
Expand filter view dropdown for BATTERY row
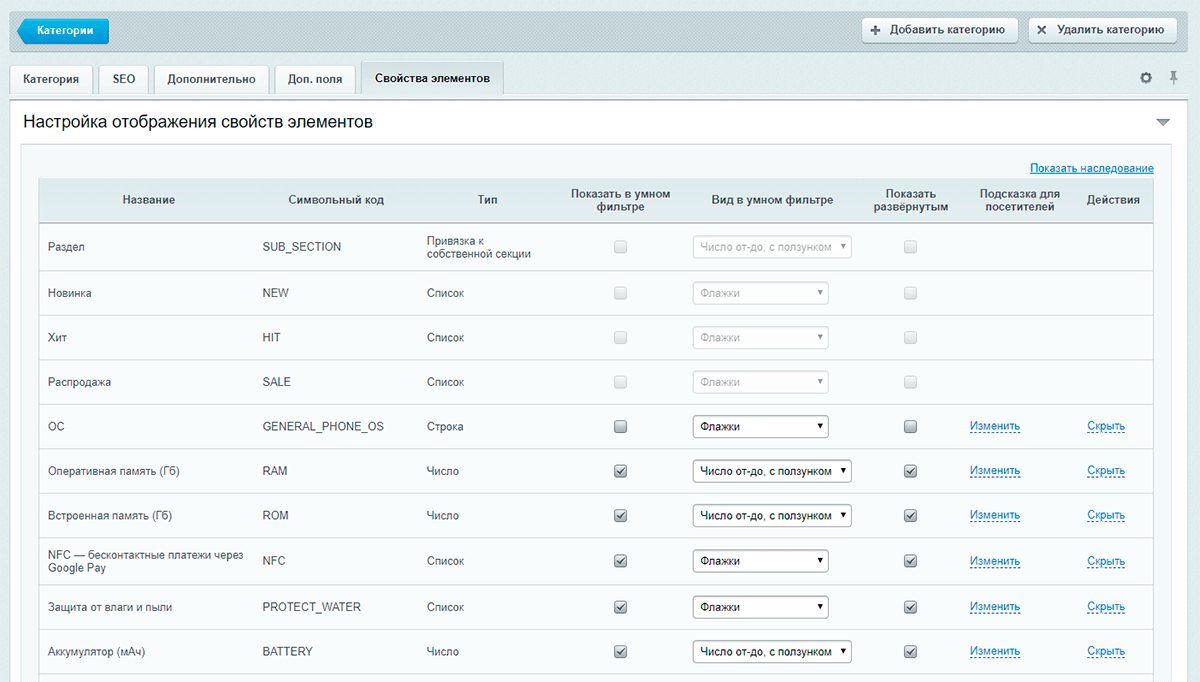click(771, 652)
